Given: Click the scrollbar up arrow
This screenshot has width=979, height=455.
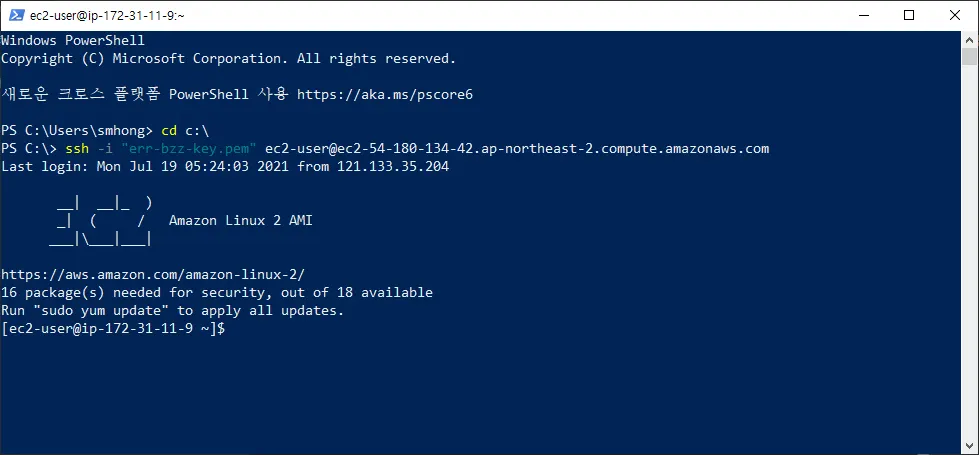Looking at the screenshot, I should point(969,39).
